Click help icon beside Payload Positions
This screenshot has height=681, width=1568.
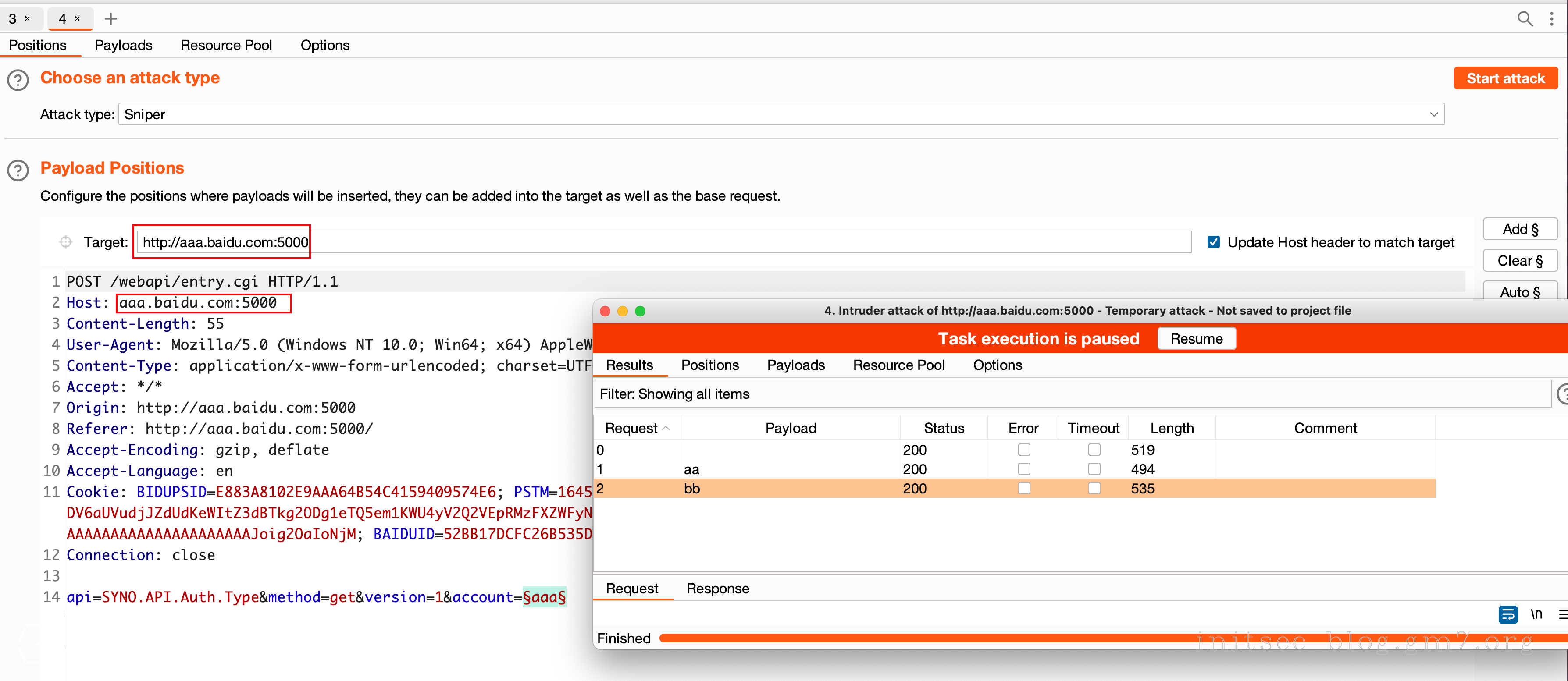point(18,170)
